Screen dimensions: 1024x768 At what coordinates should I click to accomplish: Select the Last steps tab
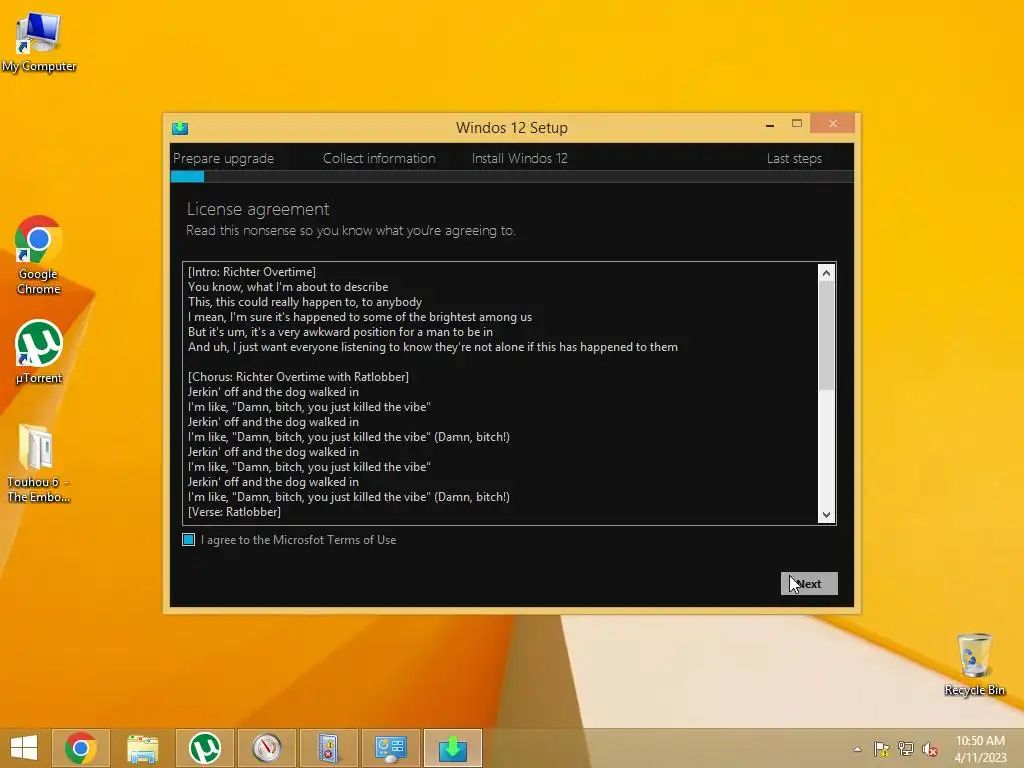794,159
